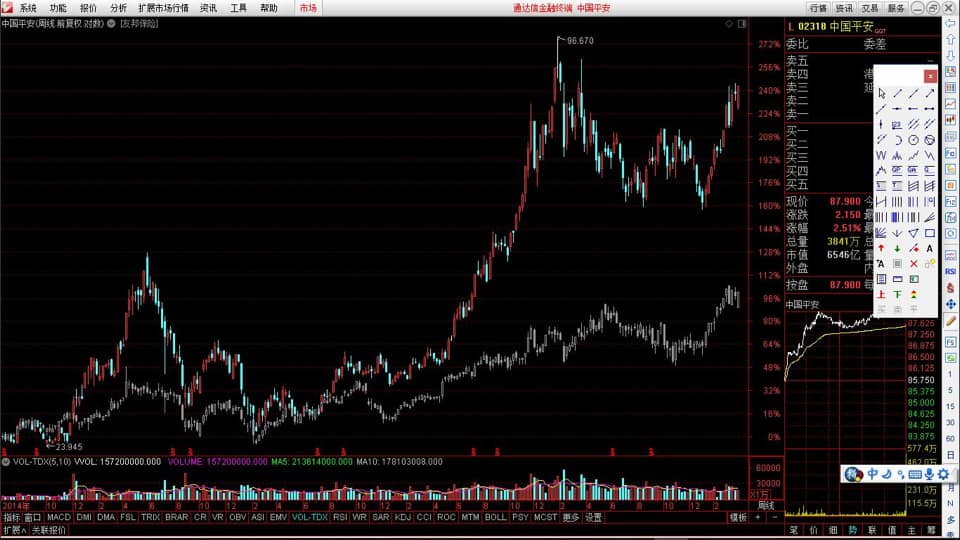Select the 势 tab under the quote panel

pos(852,530)
